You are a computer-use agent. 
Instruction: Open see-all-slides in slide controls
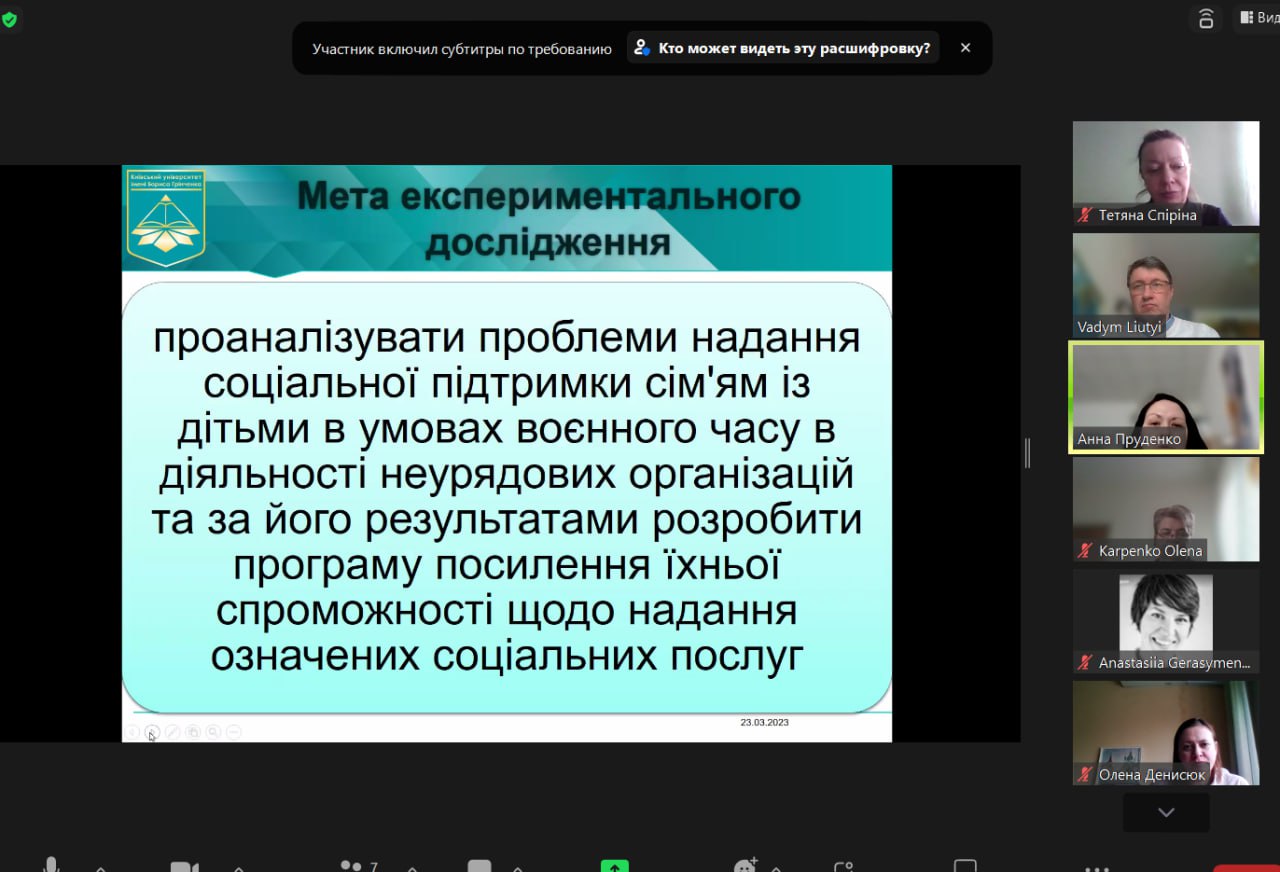point(193,732)
